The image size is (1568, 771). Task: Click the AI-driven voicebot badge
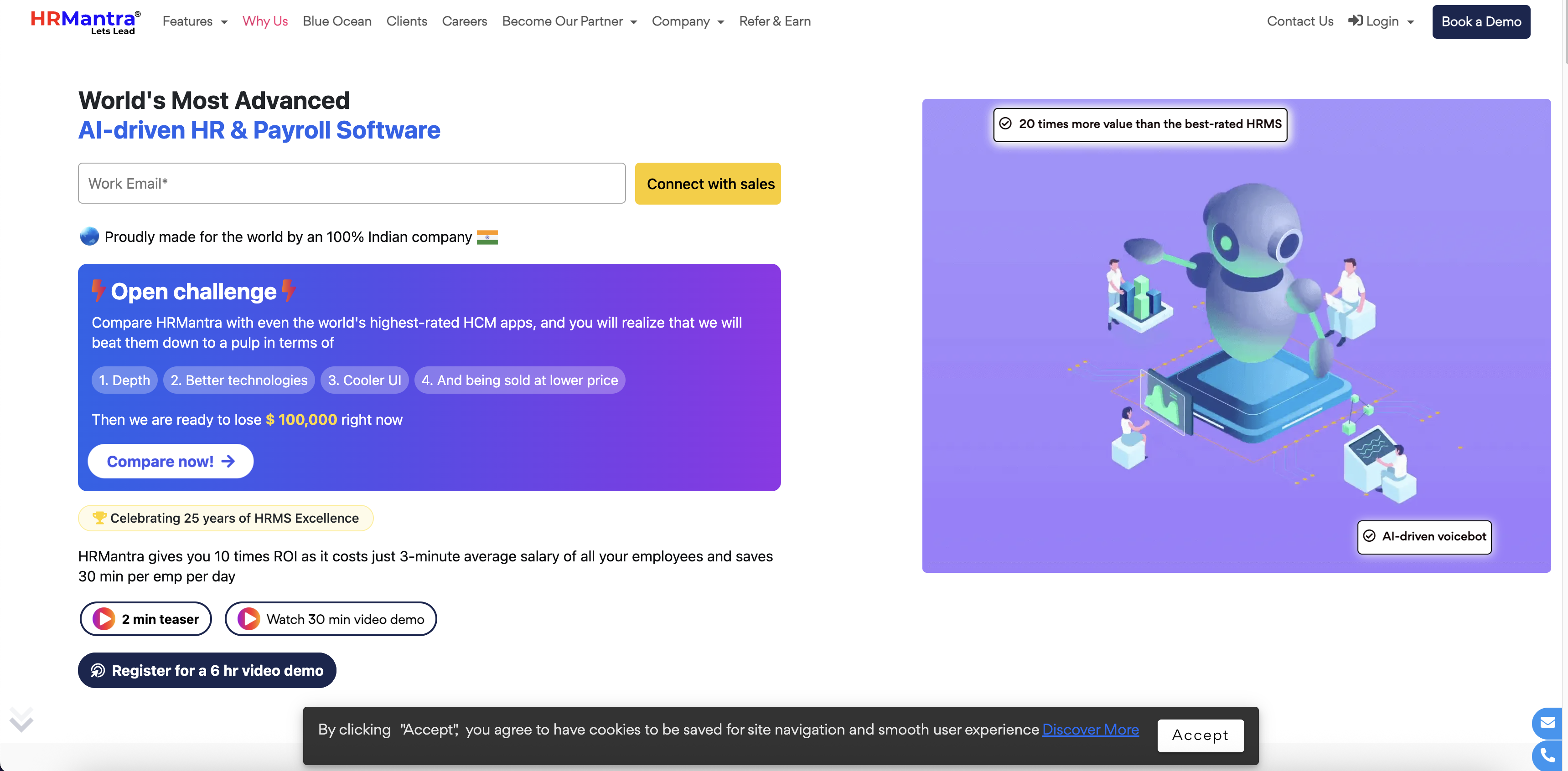(1424, 537)
